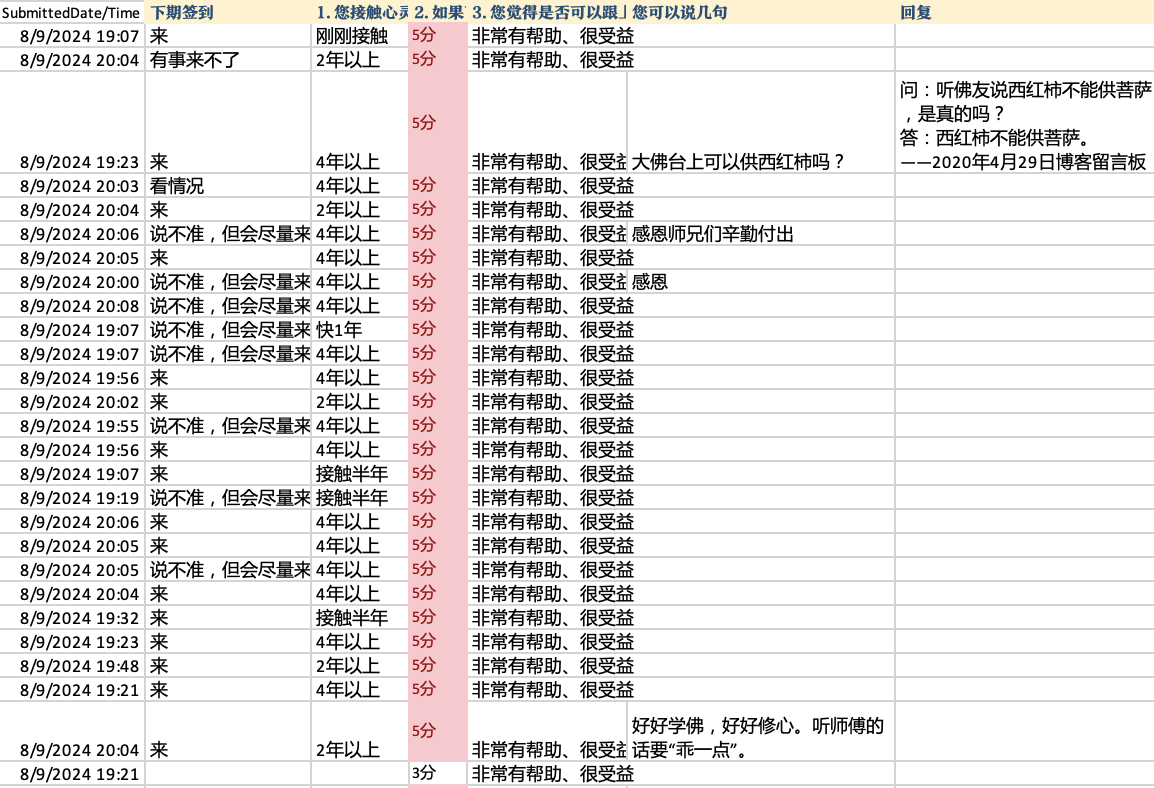1154x788 pixels.
Task: Select 说不准，但会尽量来 in the 20:00 row
Action: (230, 283)
